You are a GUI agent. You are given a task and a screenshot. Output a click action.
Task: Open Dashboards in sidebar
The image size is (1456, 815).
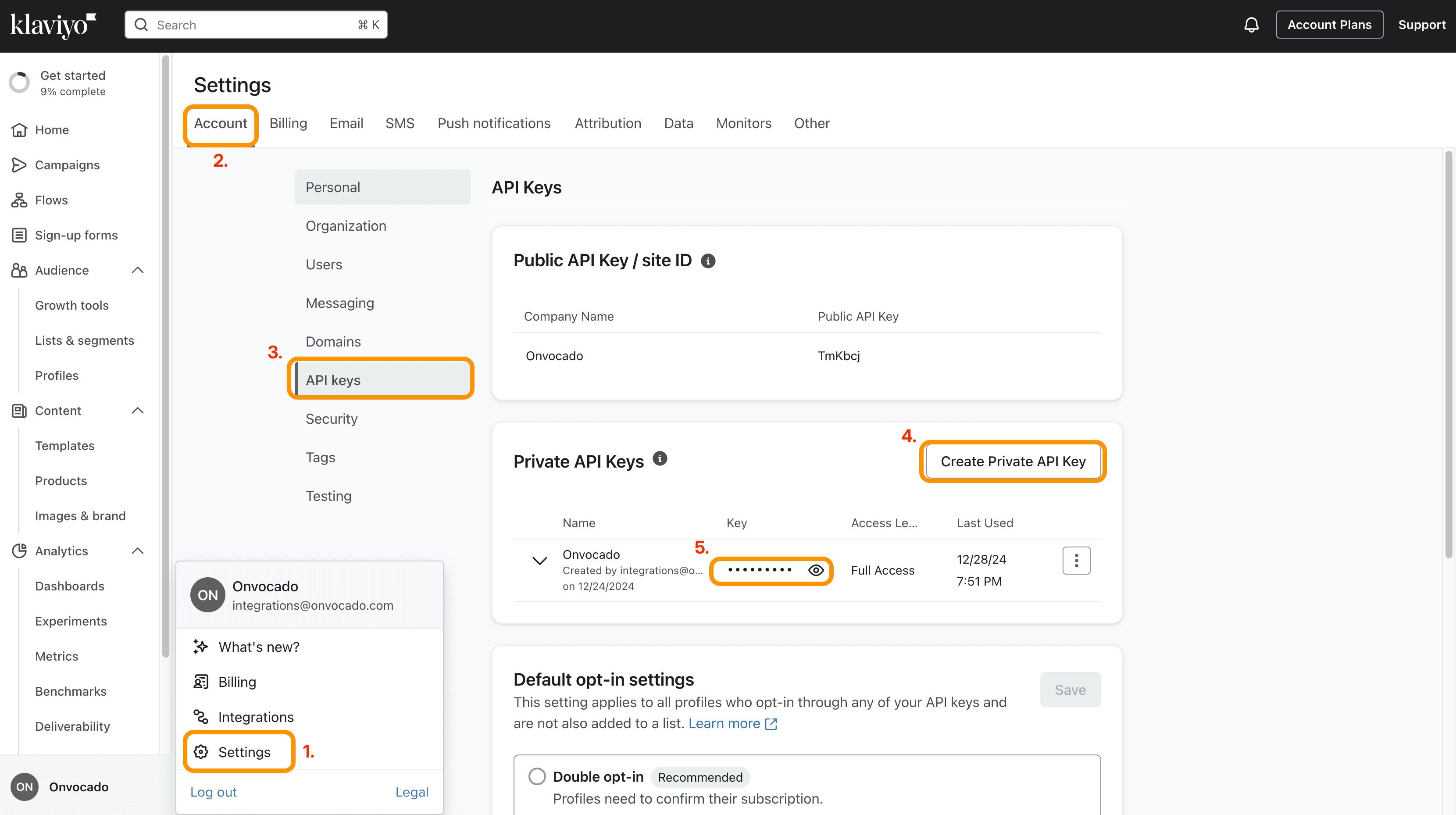coord(70,586)
